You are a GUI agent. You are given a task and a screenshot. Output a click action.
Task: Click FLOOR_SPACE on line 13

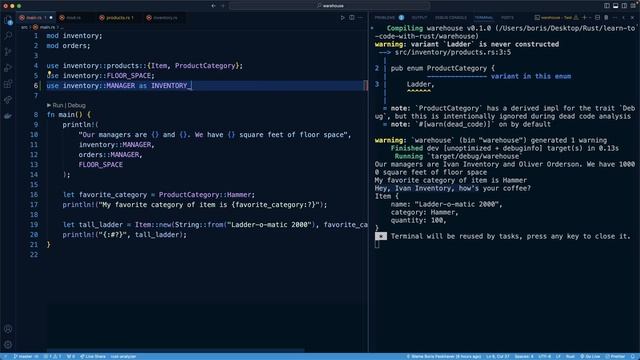point(100,164)
